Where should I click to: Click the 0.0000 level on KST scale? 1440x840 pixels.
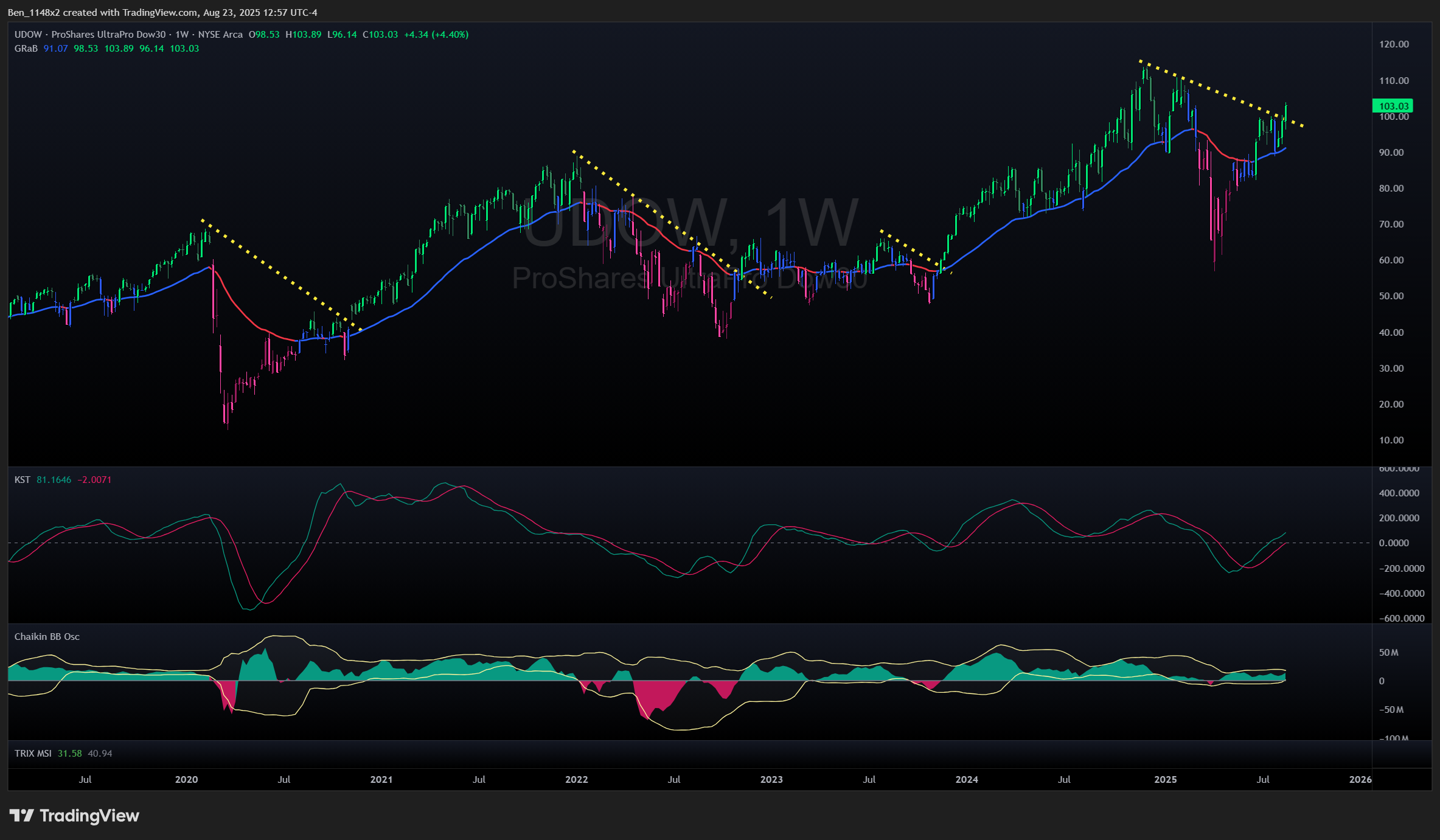point(1393,543)
